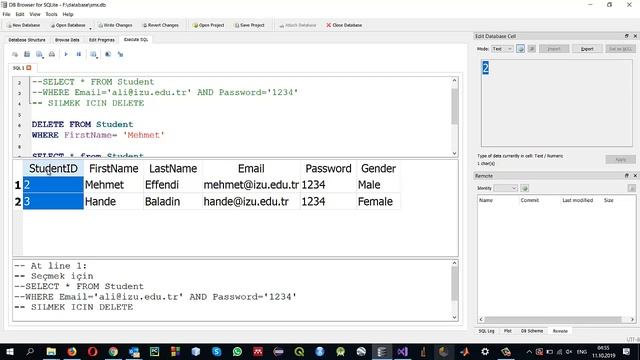Select the Baladin last name cell
Image resolution: width=640 pixels, height=360 pixels.
173,202
